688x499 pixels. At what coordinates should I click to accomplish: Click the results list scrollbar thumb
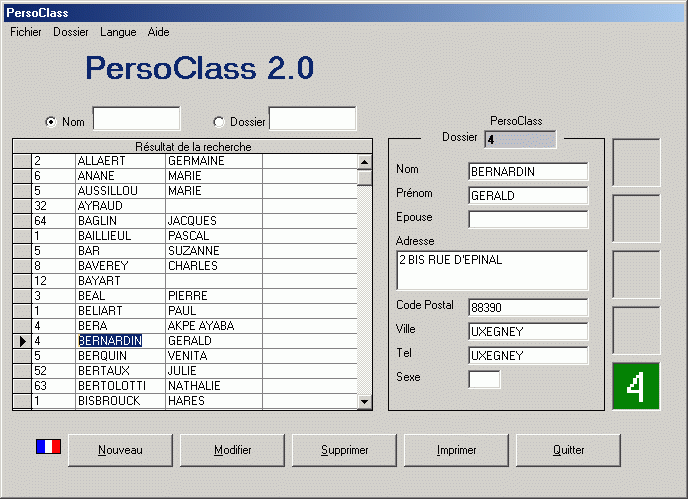point(364,177)
